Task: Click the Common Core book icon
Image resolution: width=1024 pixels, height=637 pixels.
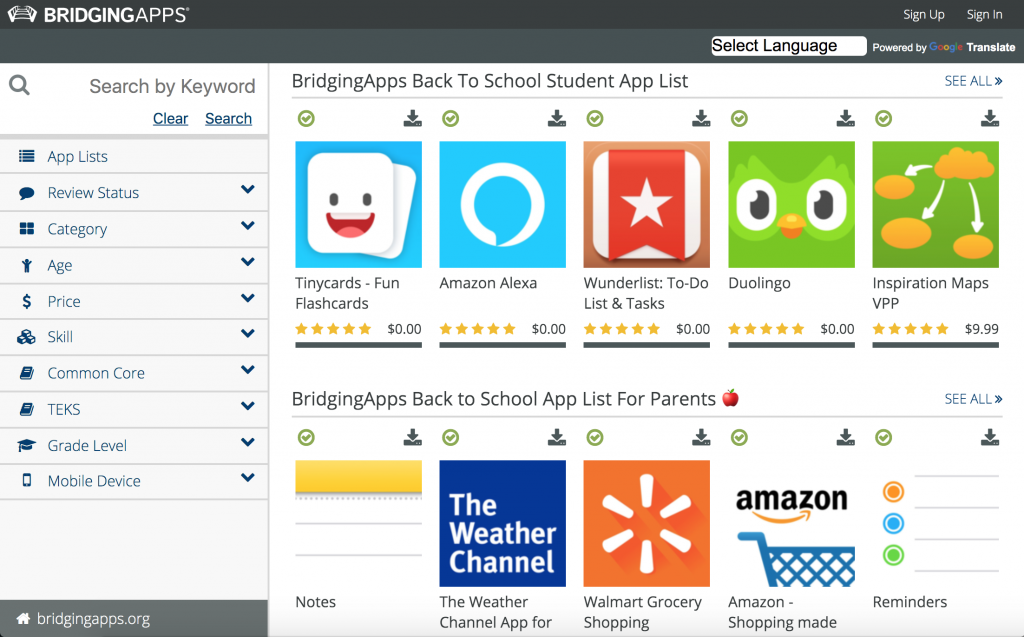Action: [27, 373]
